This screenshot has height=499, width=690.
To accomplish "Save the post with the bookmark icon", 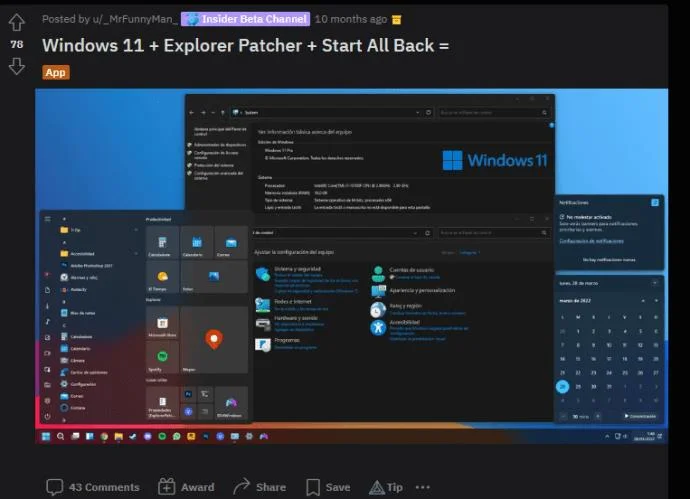I will pyautogui.click(x=328, y=487).
